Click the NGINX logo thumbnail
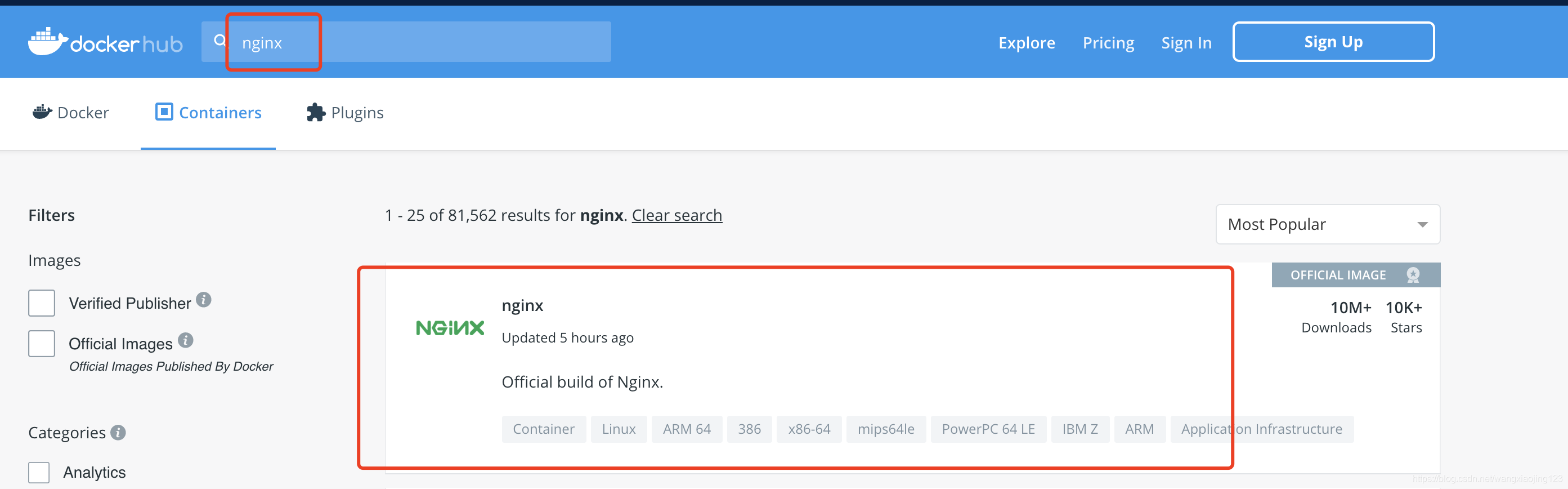This screenshot has width=1568, height=489. pos(450,328)
